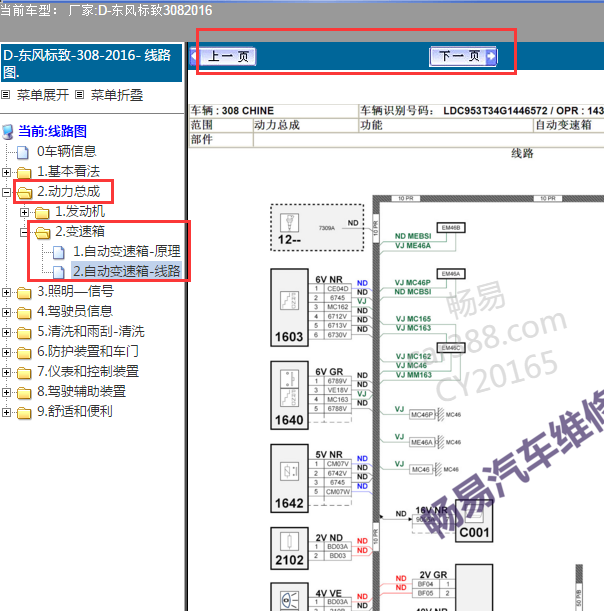Click component 1640 in the wiring diagram
This screenshot has width=604, height=611.
coord(289,395)
